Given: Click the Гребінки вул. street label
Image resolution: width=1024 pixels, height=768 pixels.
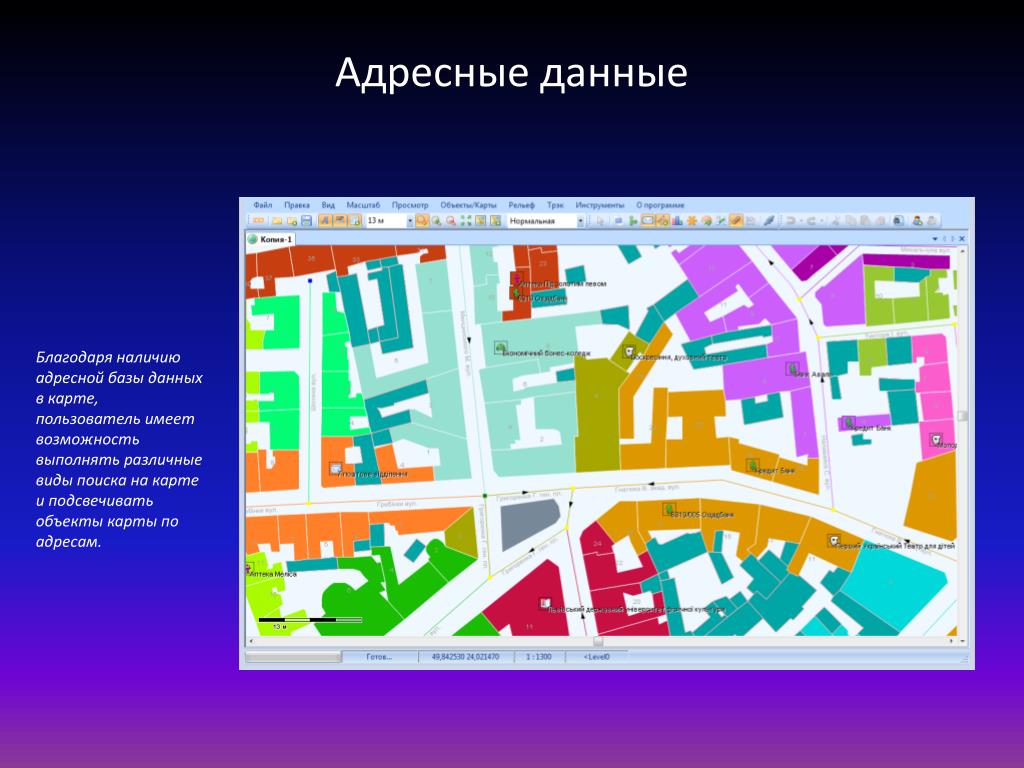Looking at the screenshot, I should pyautogui.click(x=396, y=505).
